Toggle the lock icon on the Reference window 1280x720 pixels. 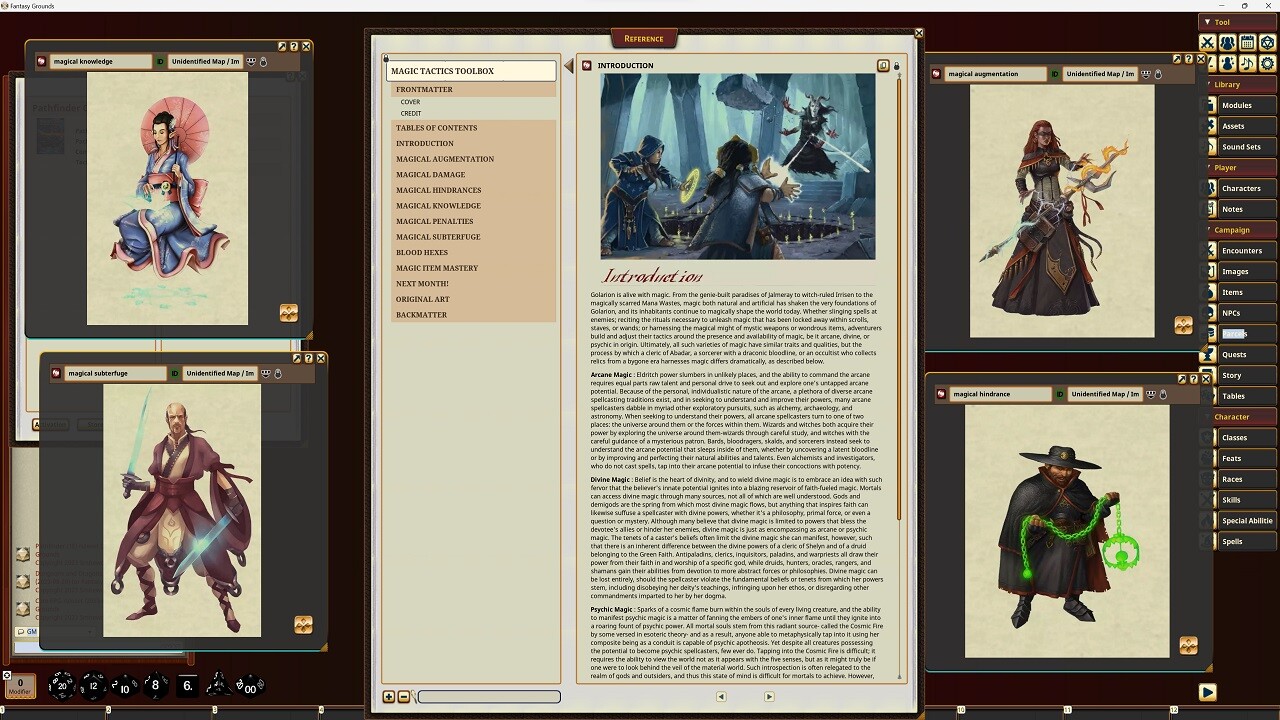(x=895, y=66)
